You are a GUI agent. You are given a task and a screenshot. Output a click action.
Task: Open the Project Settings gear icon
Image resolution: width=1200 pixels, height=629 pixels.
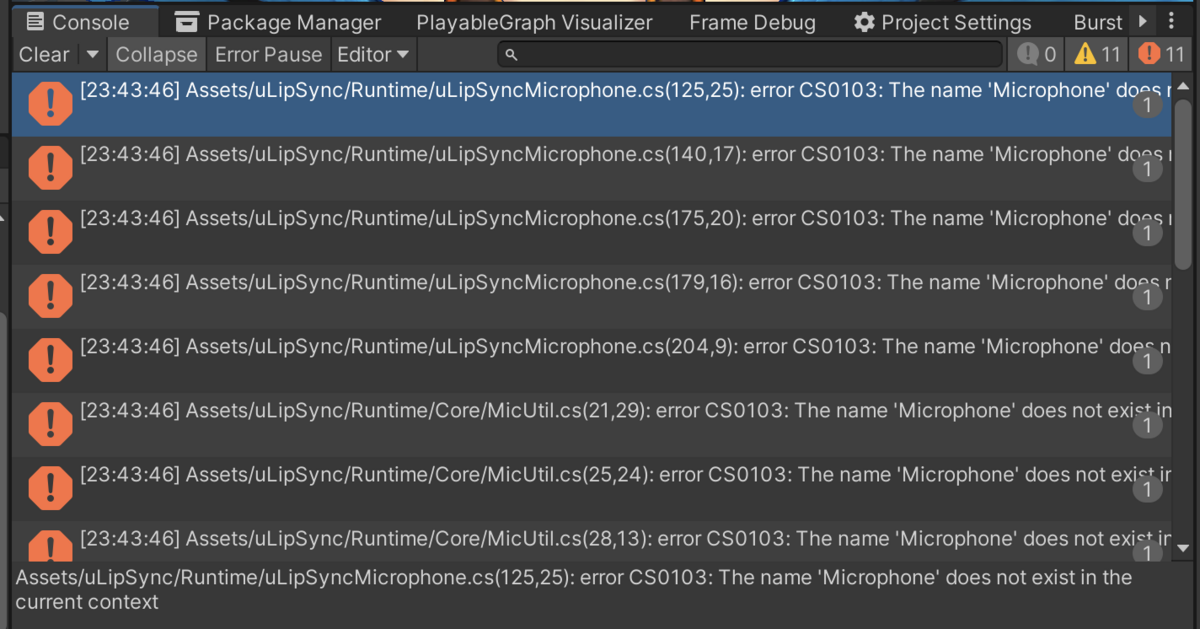click(x=864, y=21)
